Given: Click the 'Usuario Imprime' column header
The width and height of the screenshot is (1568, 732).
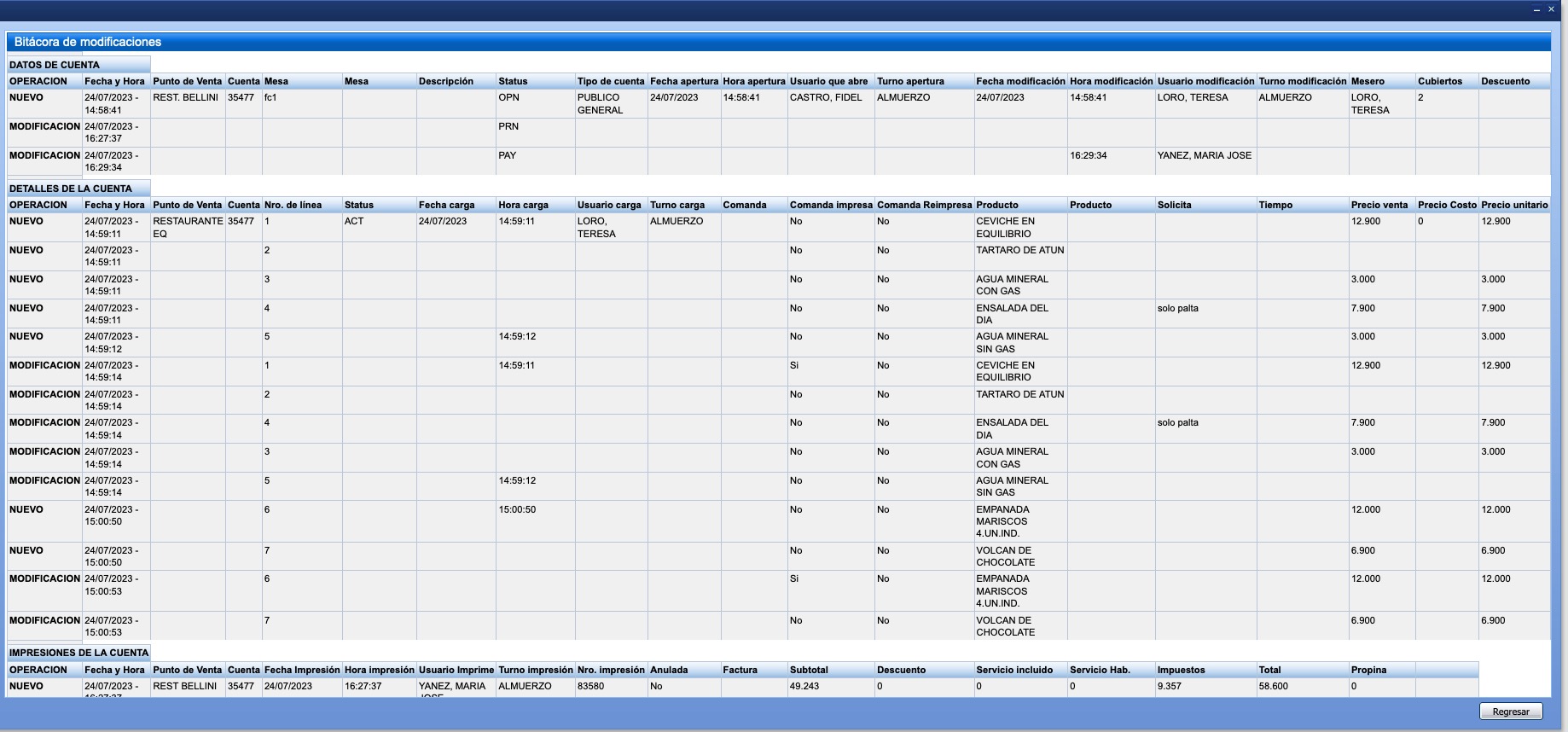Looking at the screenshot, I should (x=456, y=670).
